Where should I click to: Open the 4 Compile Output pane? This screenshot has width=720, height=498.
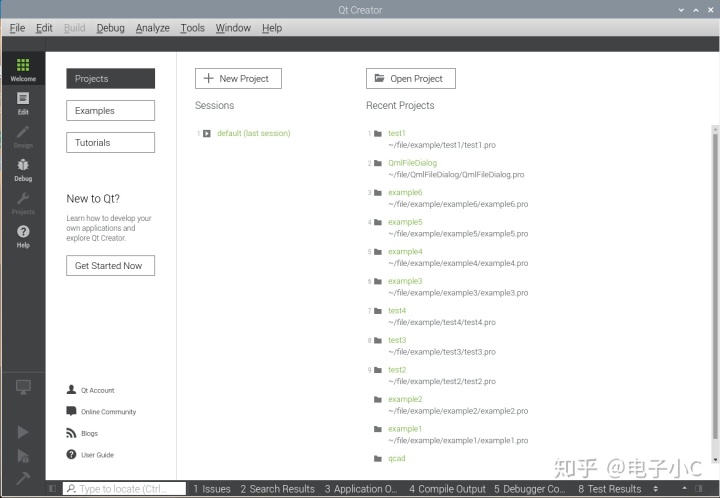pos(447,489)
